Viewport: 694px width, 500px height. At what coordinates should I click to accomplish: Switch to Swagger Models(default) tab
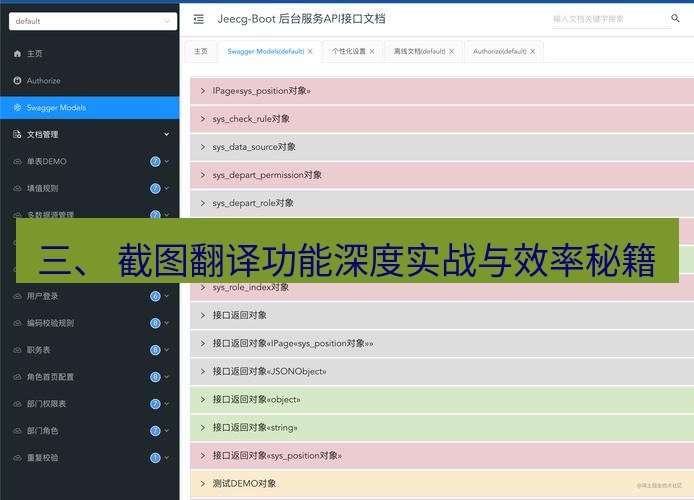coord(266,51)
